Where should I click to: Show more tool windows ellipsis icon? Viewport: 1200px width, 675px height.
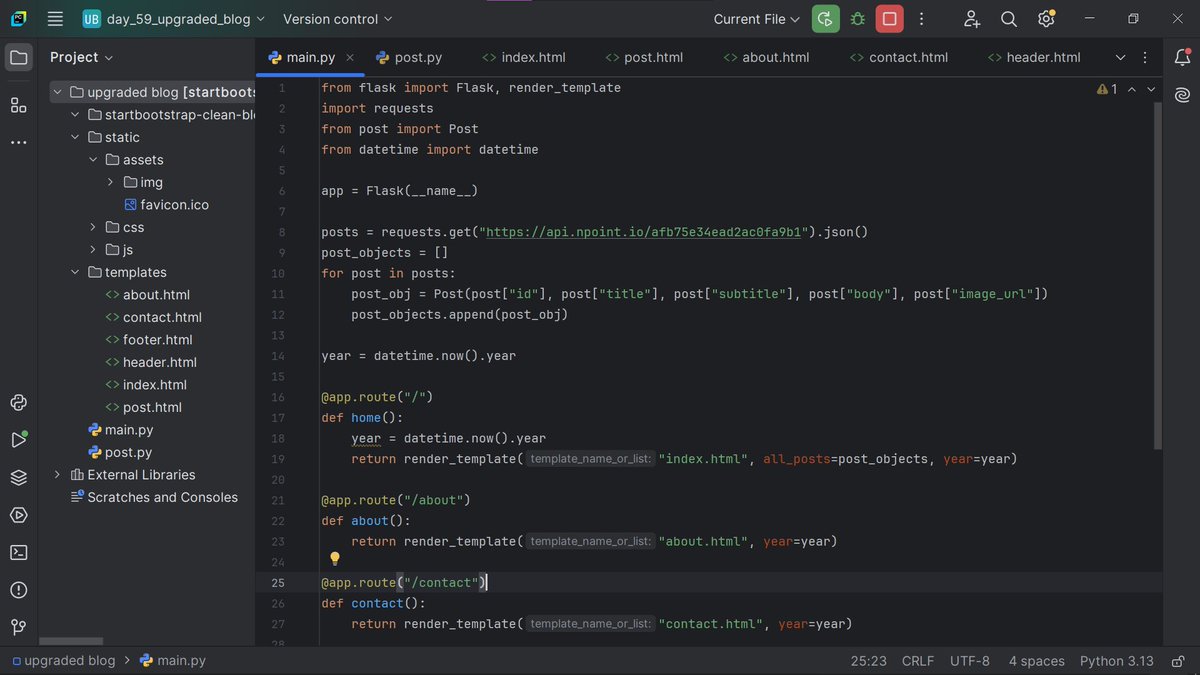click(x=19, y=142)
